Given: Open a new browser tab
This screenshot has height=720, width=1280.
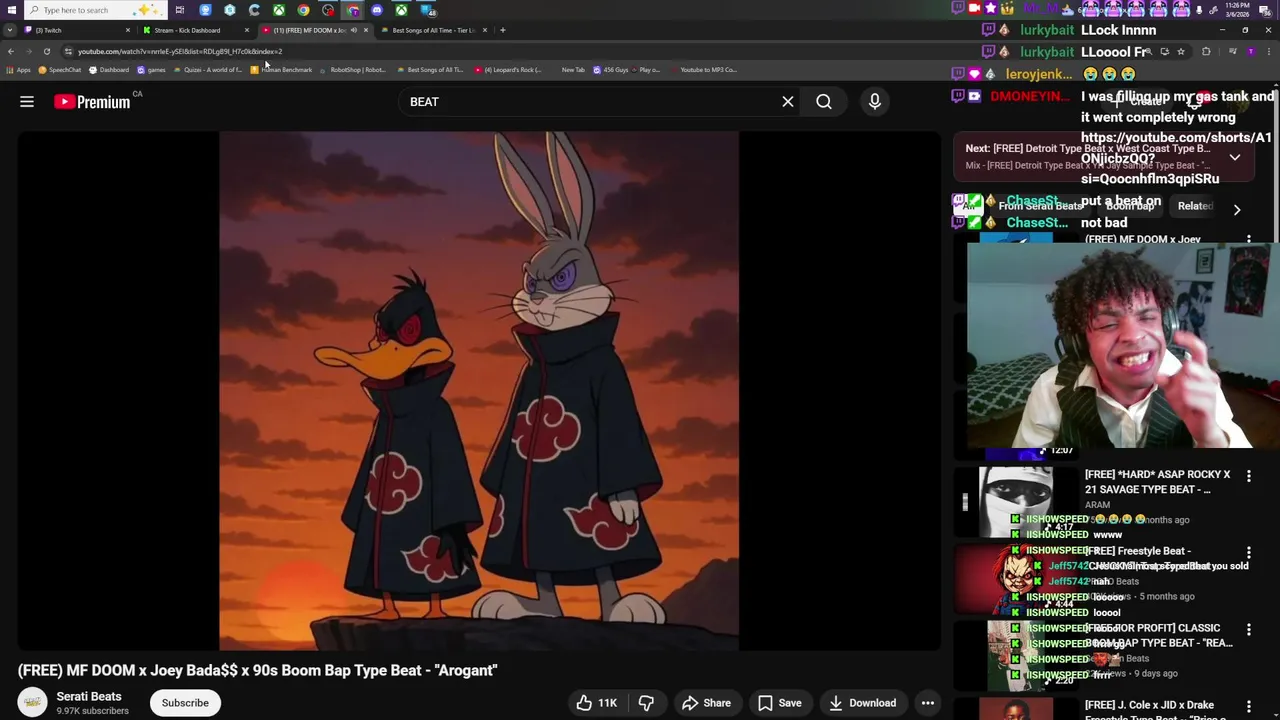Looking at the screenshot, I should (503, 30).
